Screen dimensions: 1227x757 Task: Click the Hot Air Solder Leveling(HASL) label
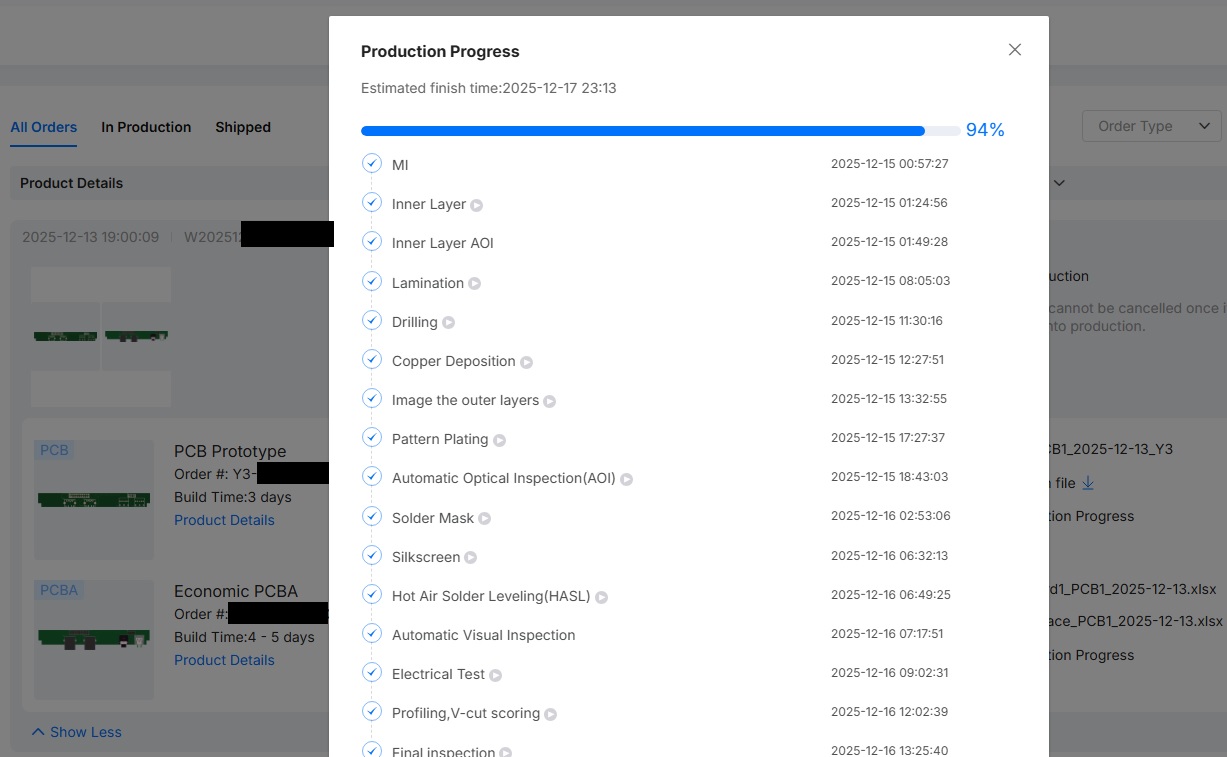pos(491,596)
